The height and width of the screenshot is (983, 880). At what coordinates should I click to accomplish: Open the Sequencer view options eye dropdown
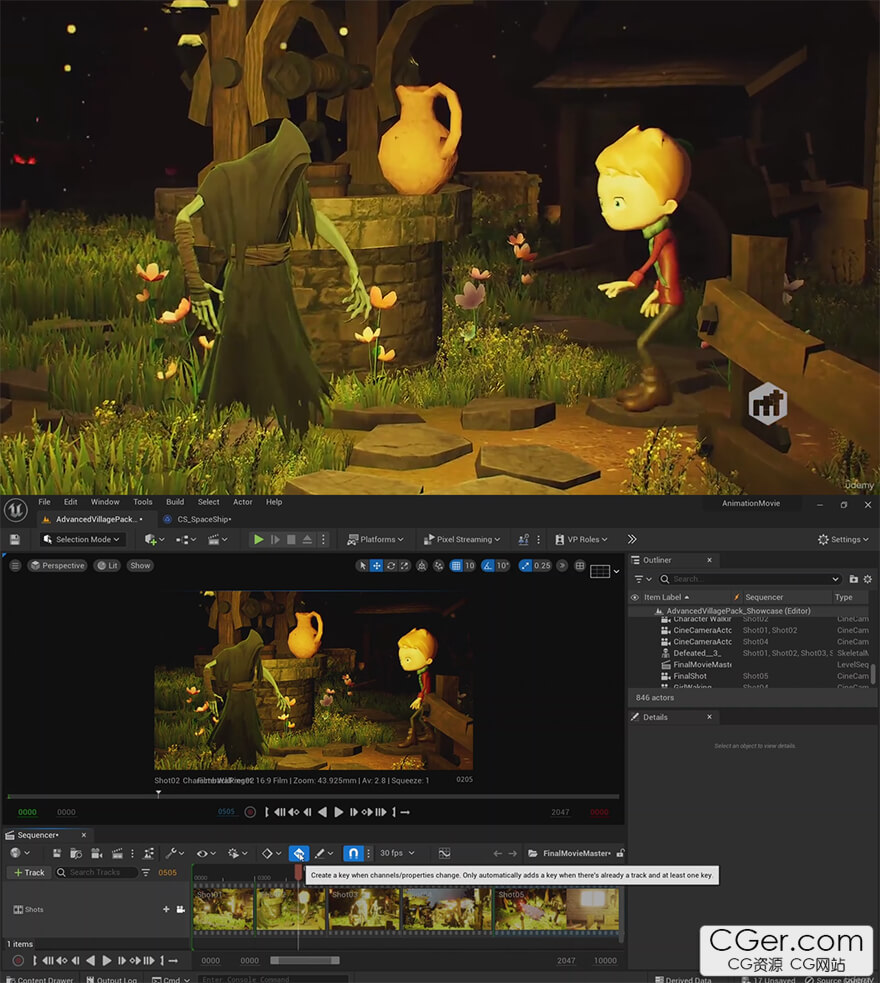click(205, 853)
